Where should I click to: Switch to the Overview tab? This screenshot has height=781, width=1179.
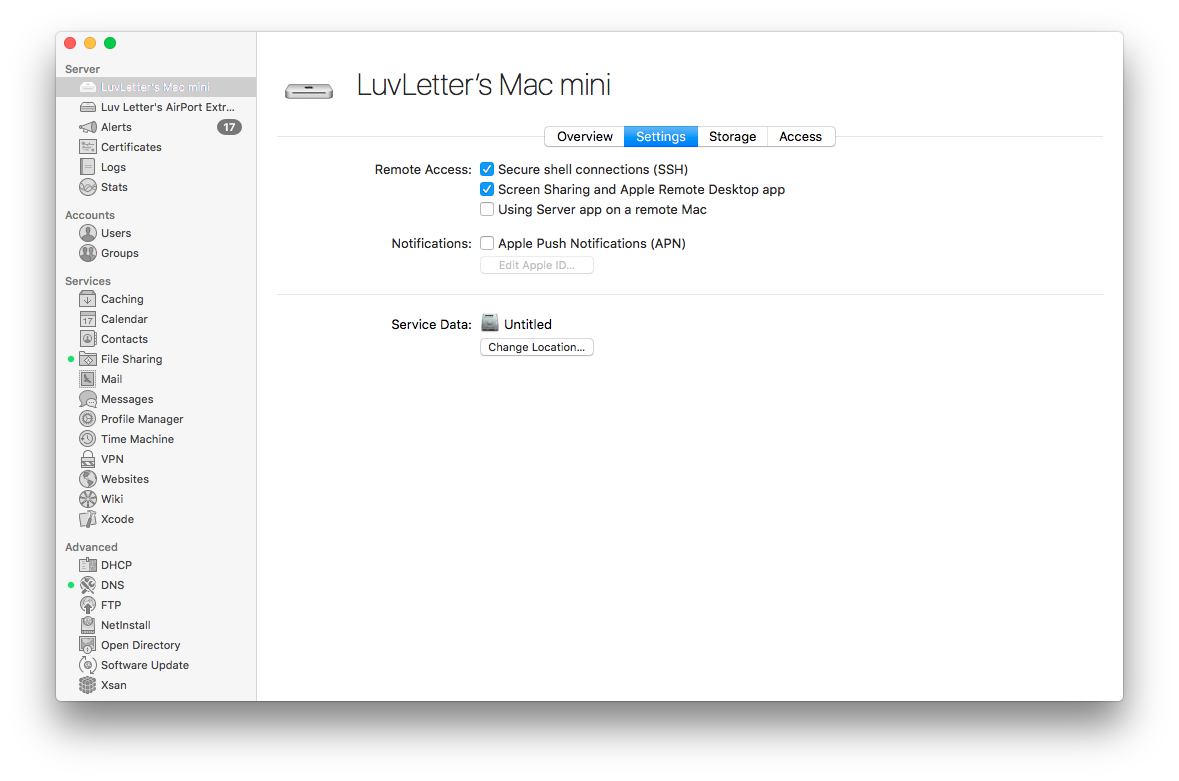(x=584, y=137)
